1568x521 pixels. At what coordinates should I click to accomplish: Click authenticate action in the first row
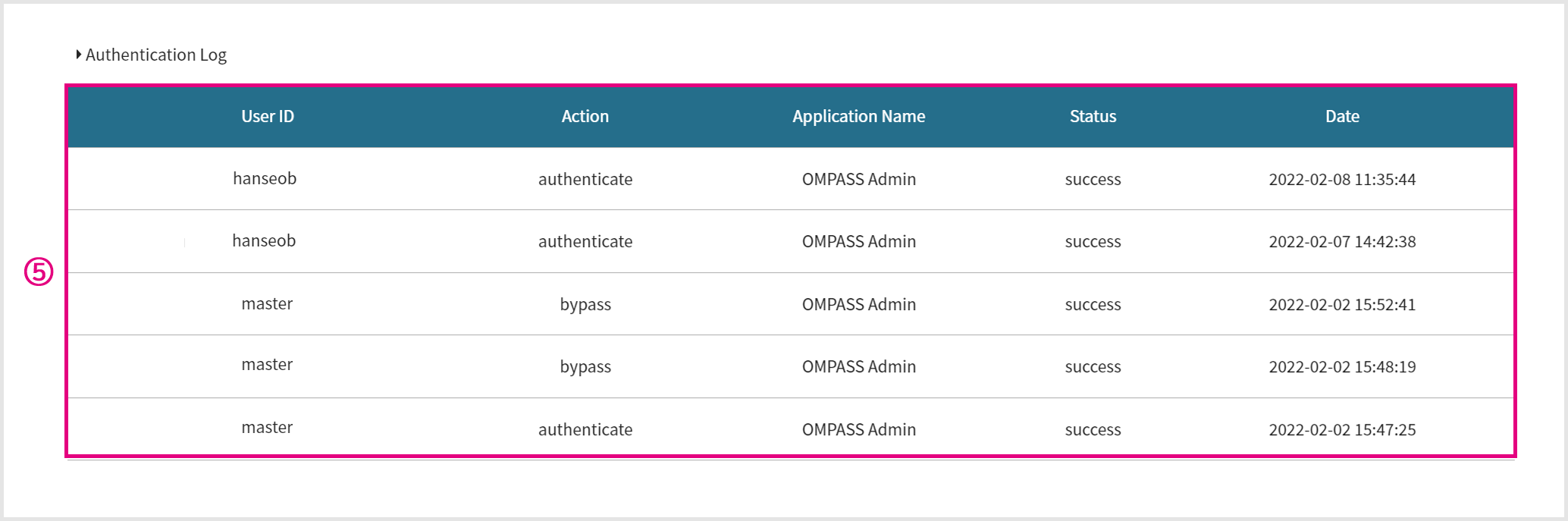pyautogui.click(x=585, y=179)
